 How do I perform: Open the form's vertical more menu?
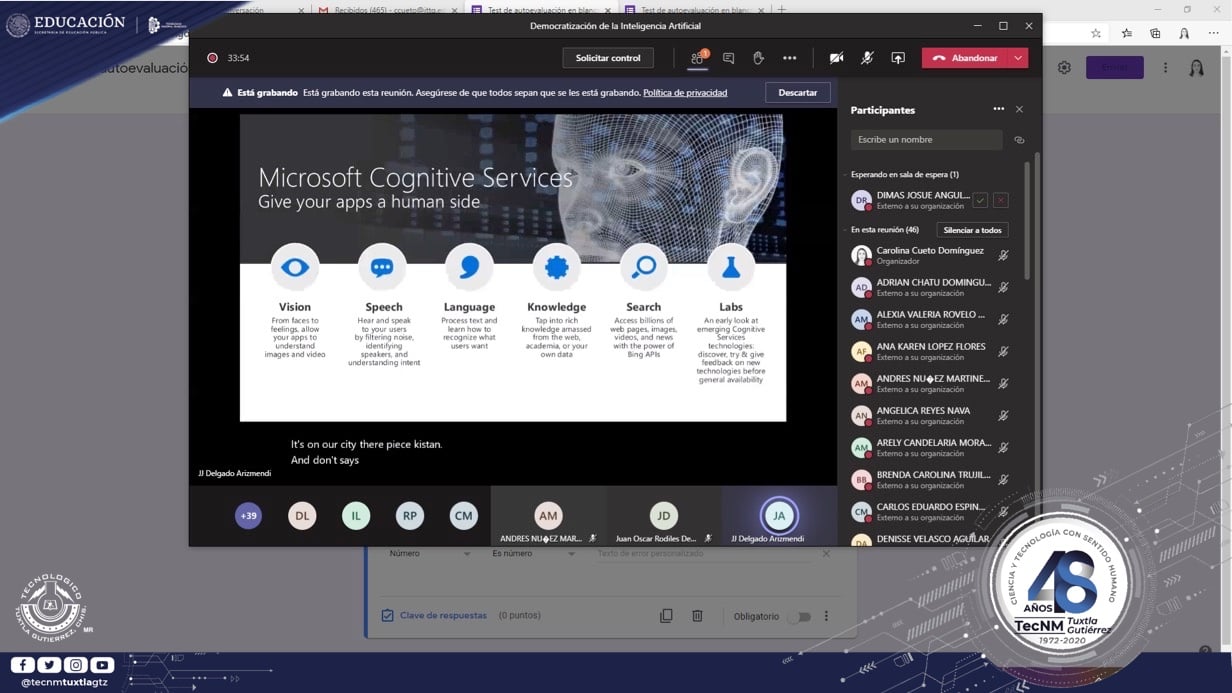tap(1165, 68)
